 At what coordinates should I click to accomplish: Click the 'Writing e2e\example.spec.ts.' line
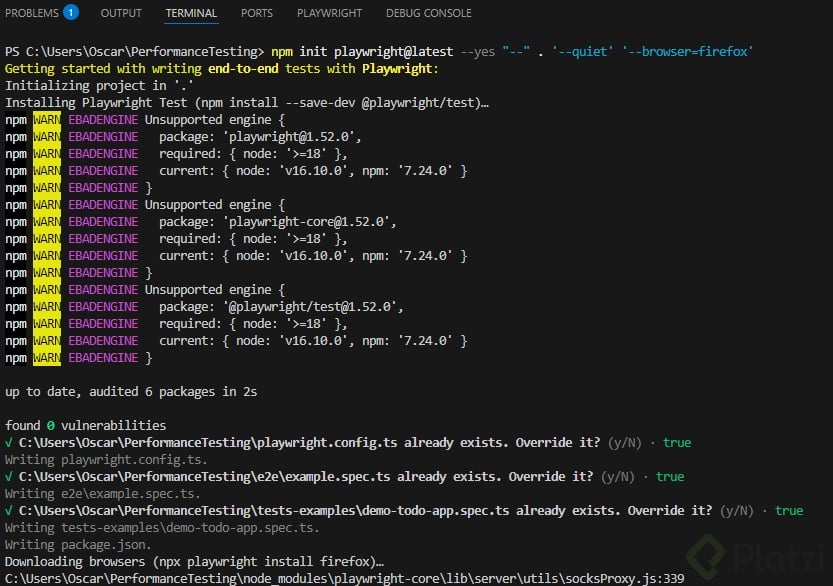coord(103,494)
